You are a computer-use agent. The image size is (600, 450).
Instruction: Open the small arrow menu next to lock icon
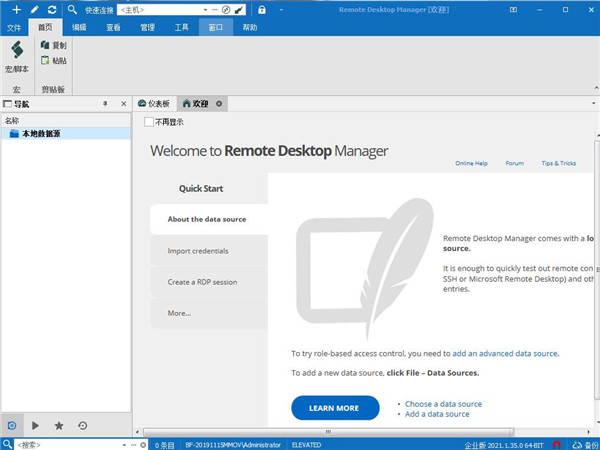(x=281, y=10)
